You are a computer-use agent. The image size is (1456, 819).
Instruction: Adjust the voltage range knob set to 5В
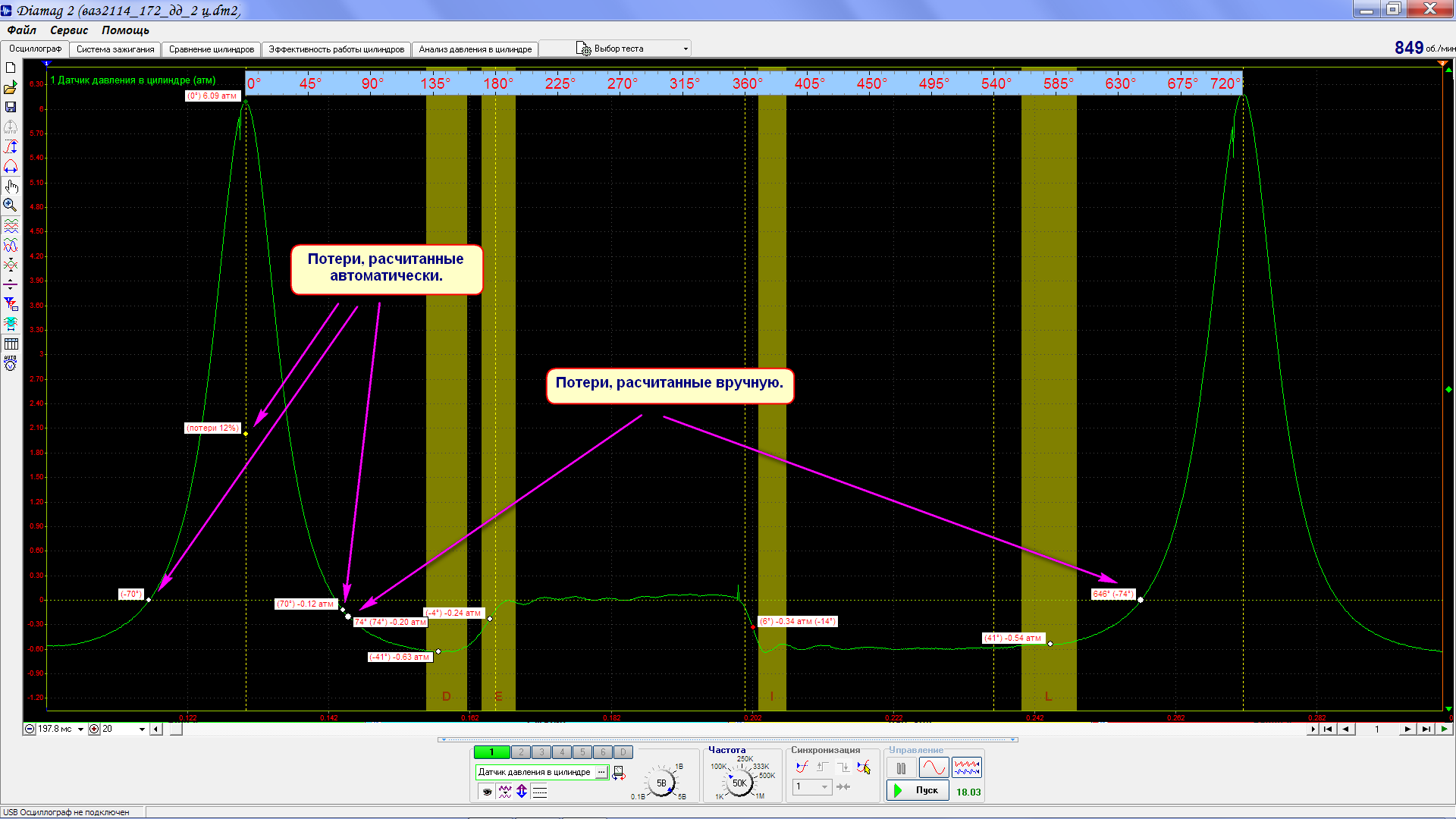coord(661,783)
